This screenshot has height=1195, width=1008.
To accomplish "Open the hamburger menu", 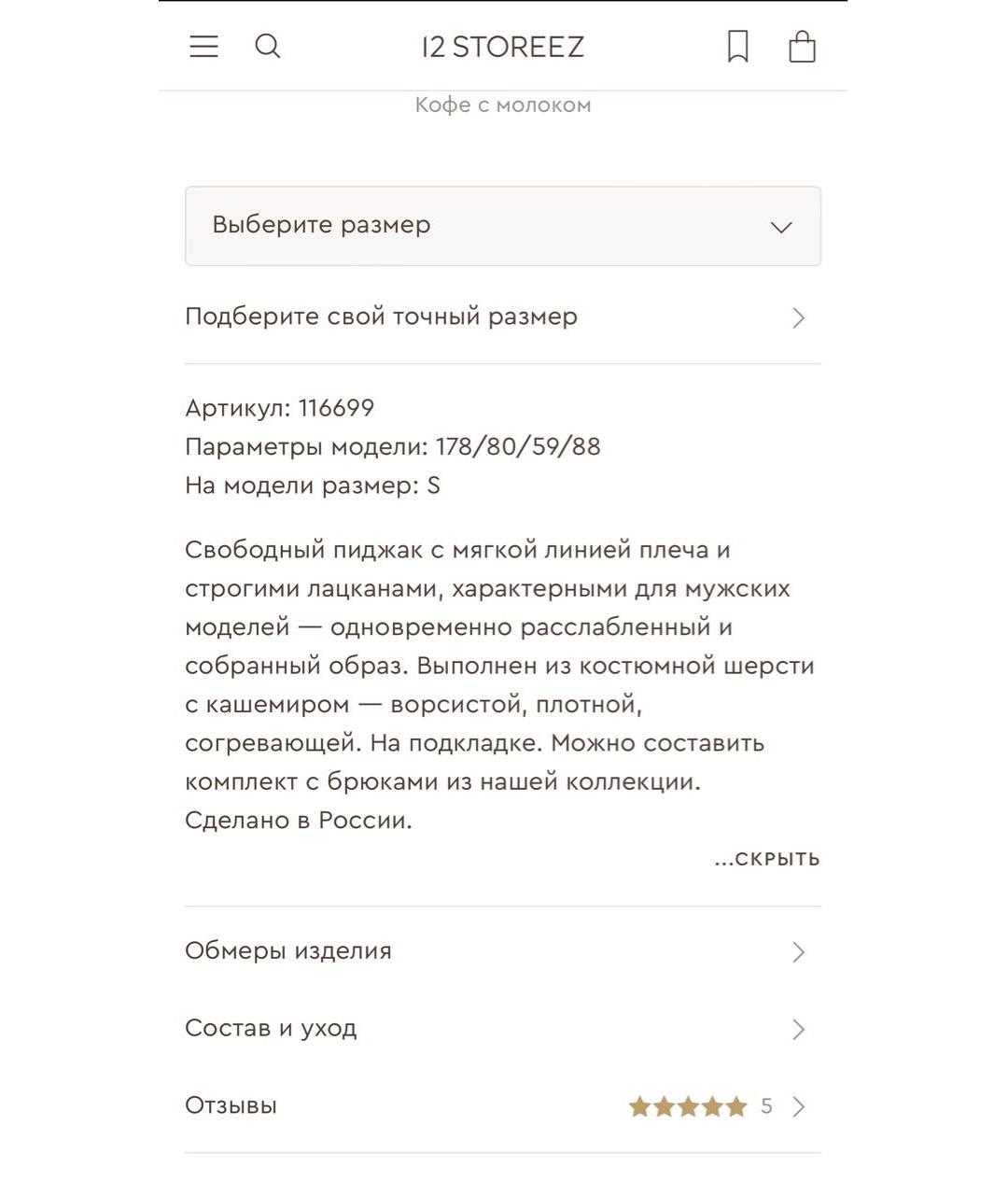I will pyautogui.click(x=203, y=47).
